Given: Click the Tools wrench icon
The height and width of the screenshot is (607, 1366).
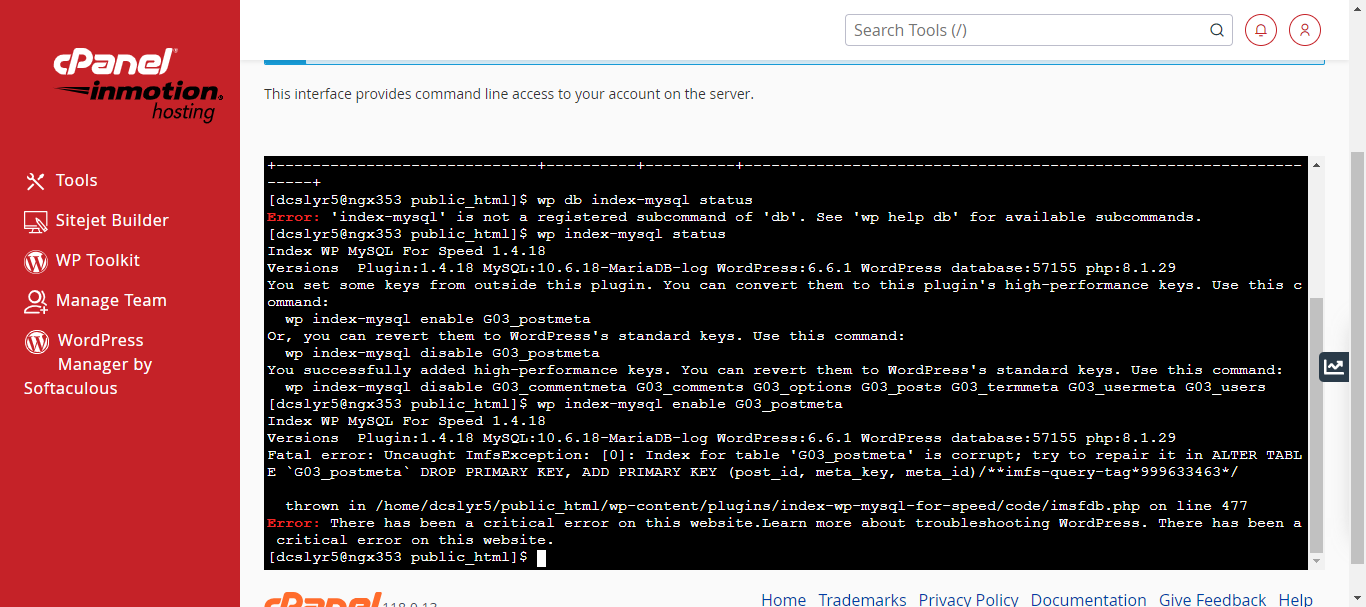Looking at the screenshot, I should (36, 181).
